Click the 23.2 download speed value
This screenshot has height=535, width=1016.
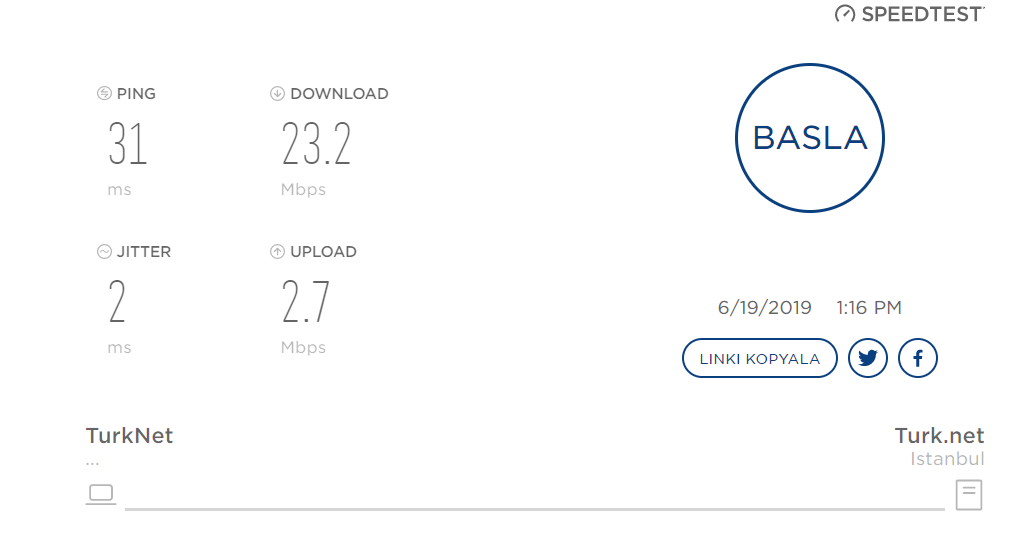[x=316, y=144]
